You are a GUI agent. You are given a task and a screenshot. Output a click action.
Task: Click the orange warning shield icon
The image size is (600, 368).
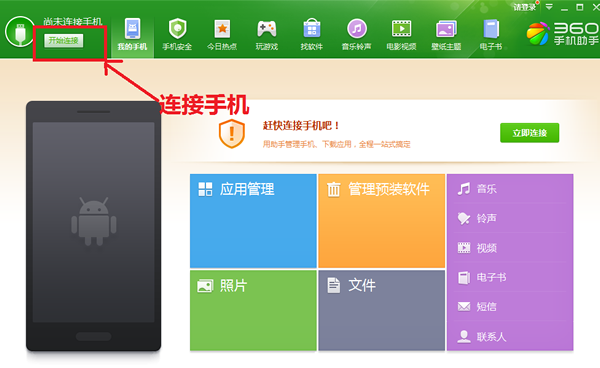[232, 134]
